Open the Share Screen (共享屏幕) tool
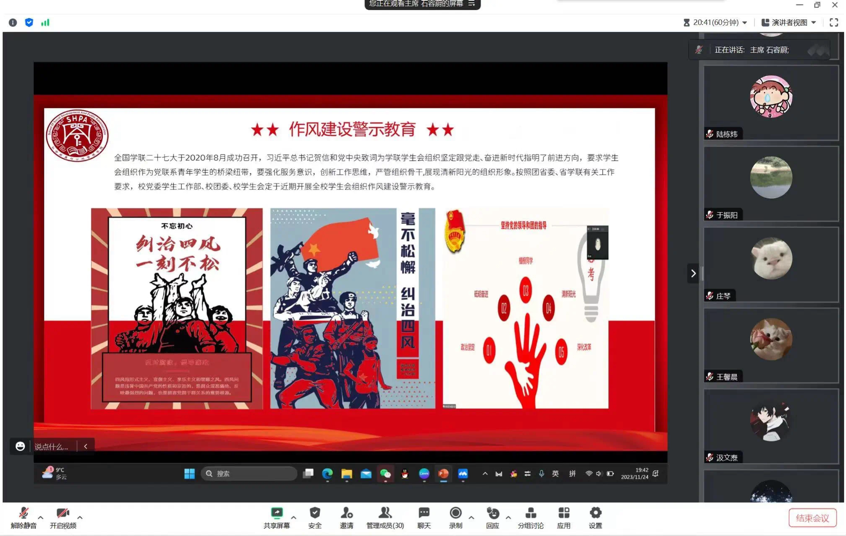 277,516
